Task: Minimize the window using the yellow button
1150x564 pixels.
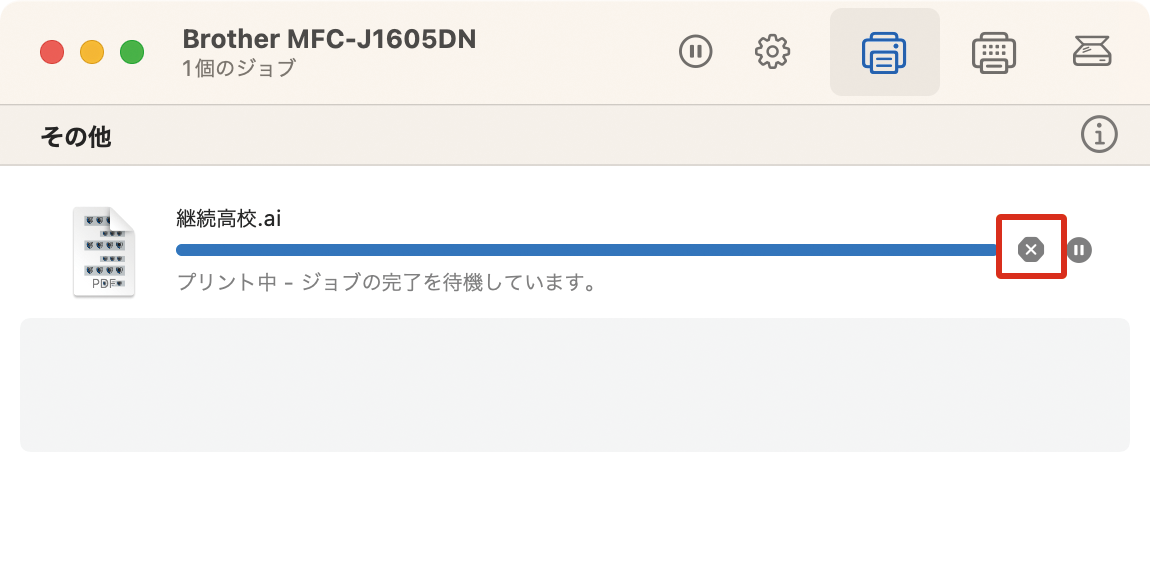Action: pos(92,52)
